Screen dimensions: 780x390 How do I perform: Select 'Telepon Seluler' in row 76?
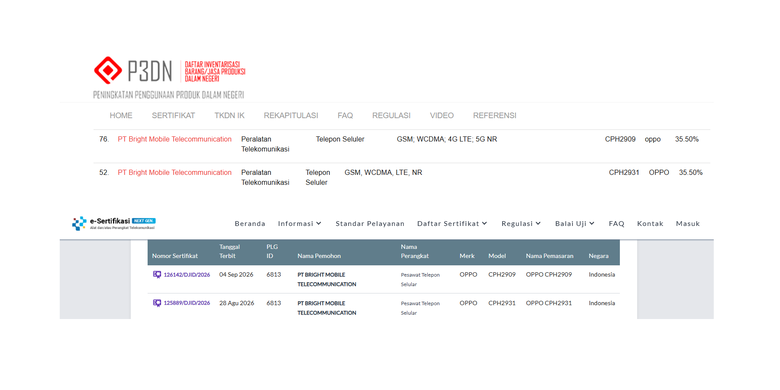[340, 139]
